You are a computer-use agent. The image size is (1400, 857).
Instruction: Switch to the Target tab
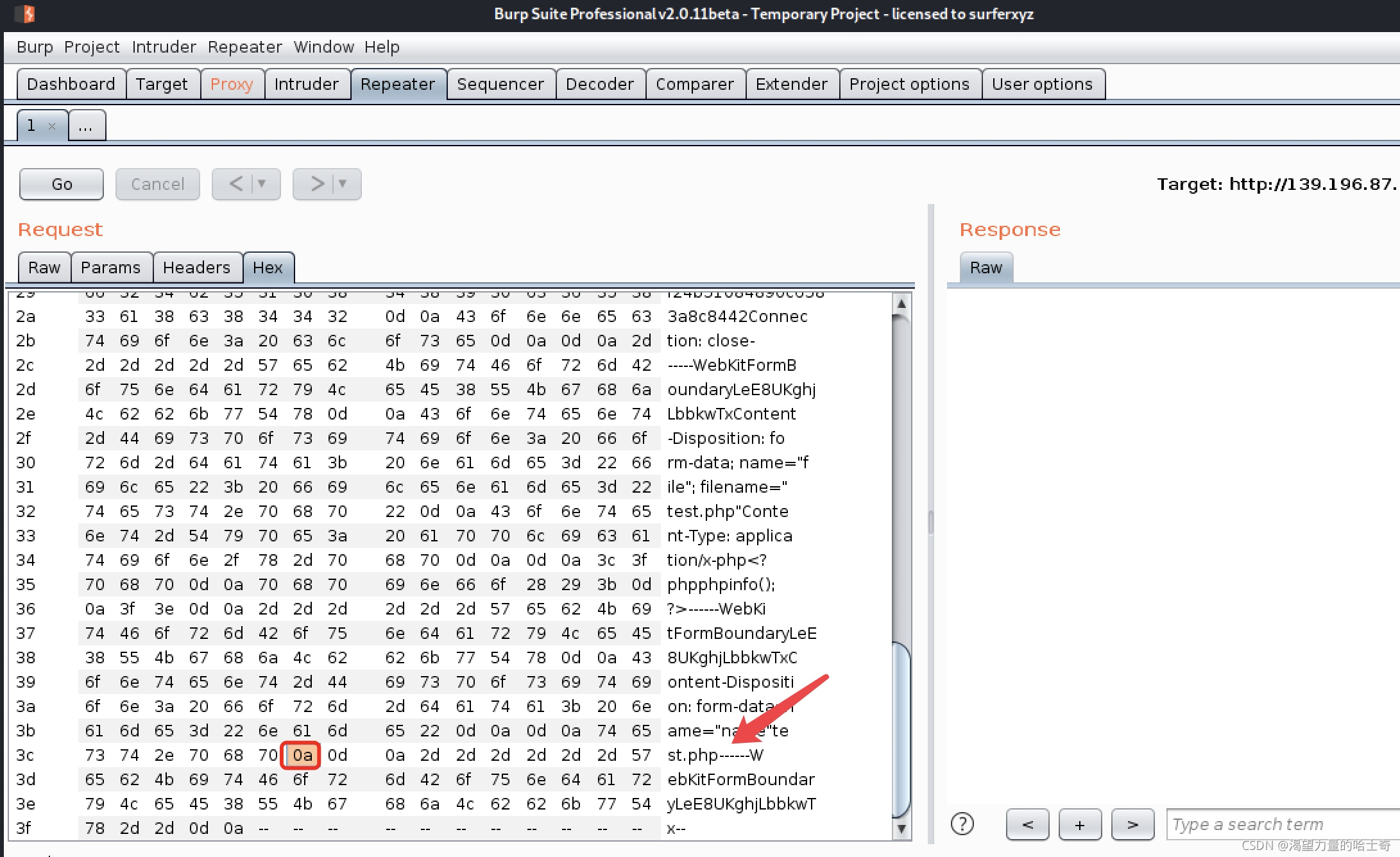point(162,84)
